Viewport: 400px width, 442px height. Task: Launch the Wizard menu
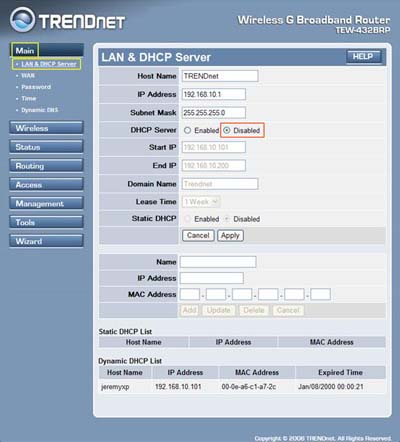click(46, 241)
